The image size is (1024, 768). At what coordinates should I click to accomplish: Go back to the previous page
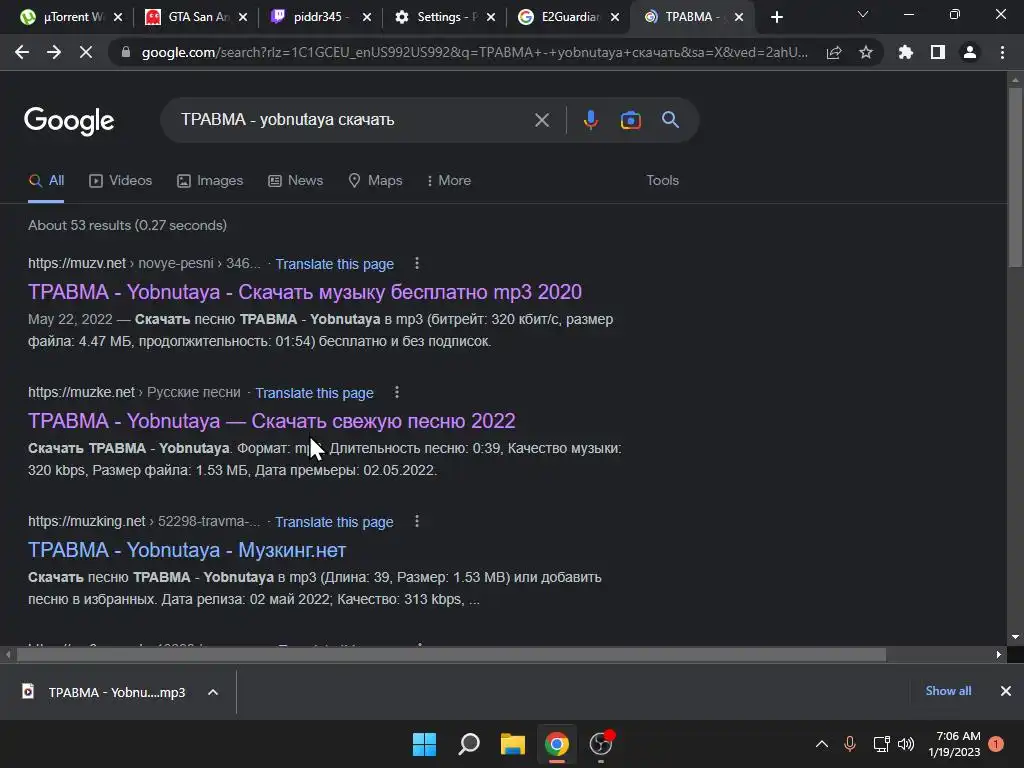22,52
